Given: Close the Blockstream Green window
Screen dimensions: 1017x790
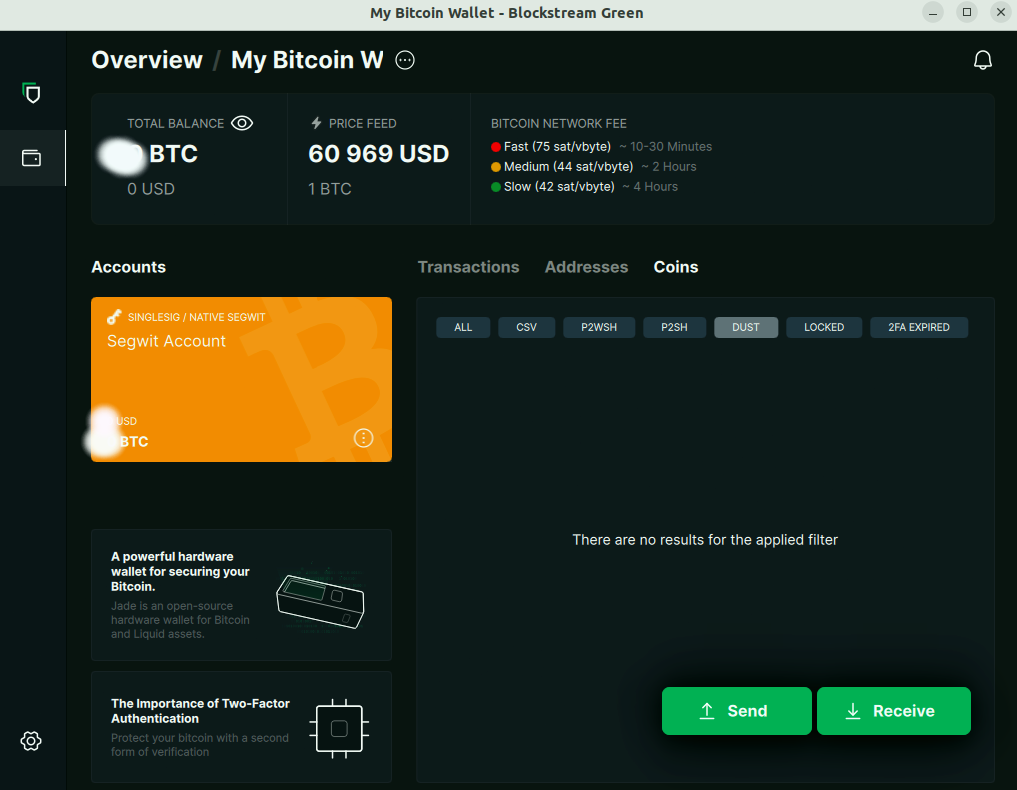Looking at the screenshot, I should coord(1001,12).
